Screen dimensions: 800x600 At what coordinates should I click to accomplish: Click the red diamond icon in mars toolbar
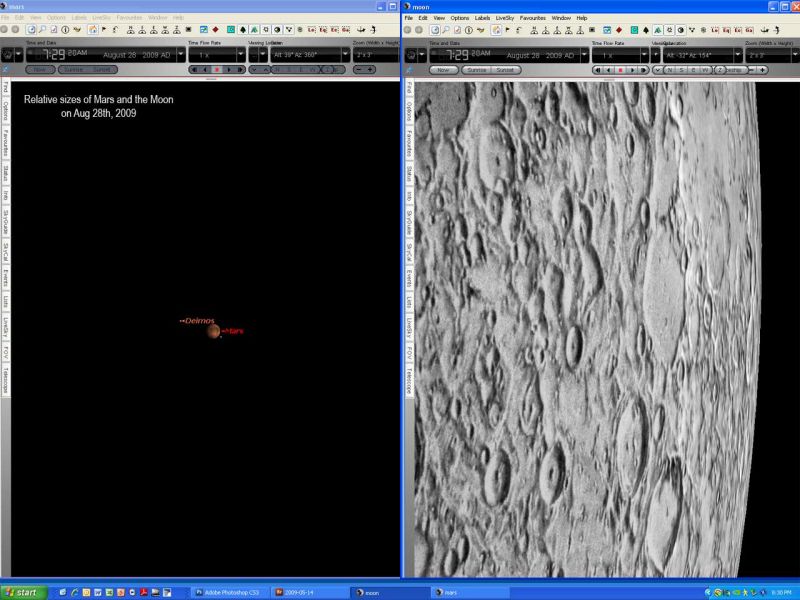click(215, 30)
